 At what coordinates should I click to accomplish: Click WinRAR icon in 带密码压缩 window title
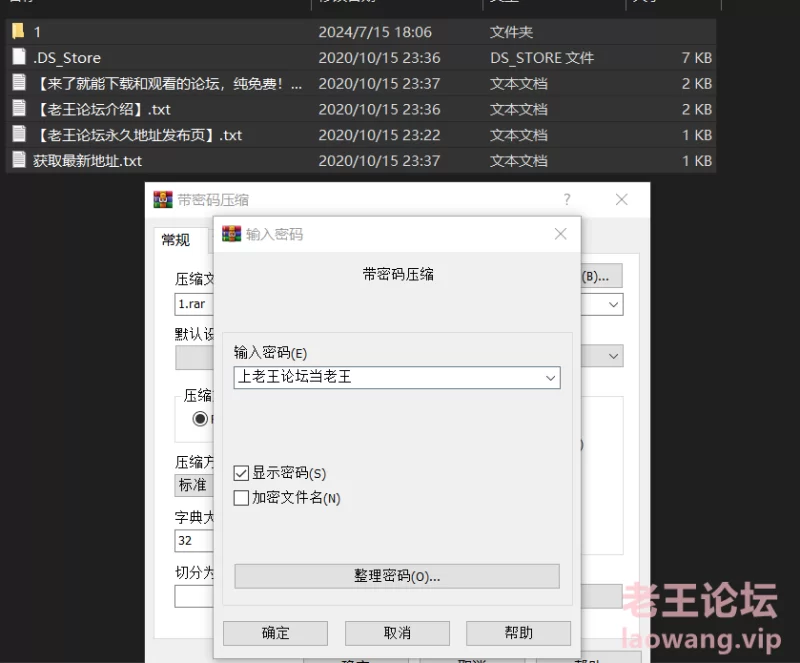(163, 200)
